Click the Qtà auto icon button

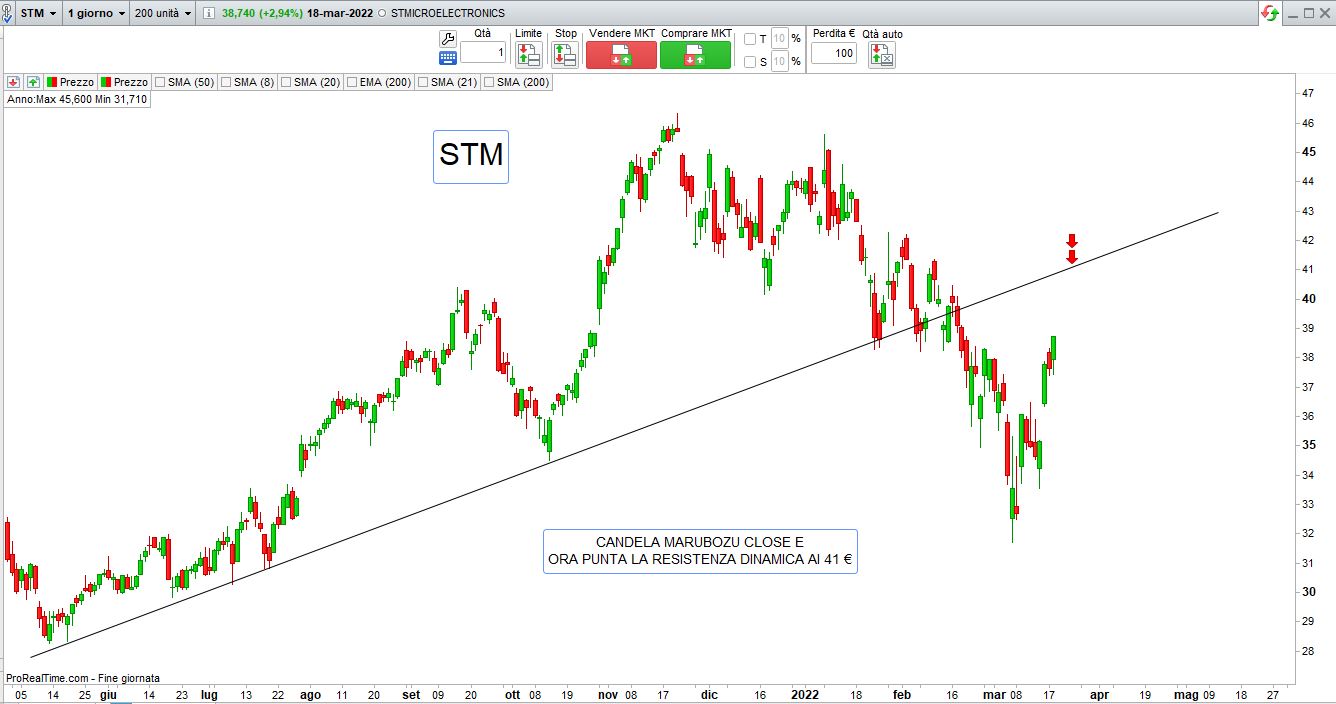(882, 55)
